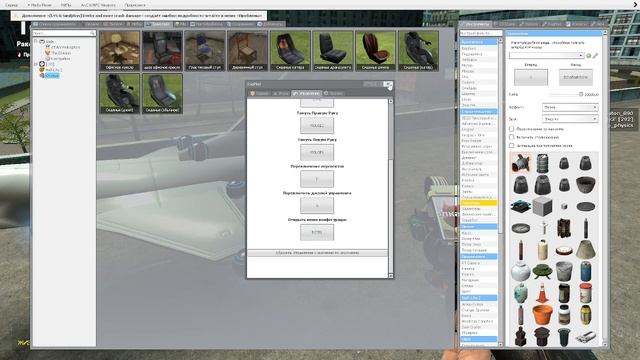Expand the second root node in vehicle tree

[36, 64]
